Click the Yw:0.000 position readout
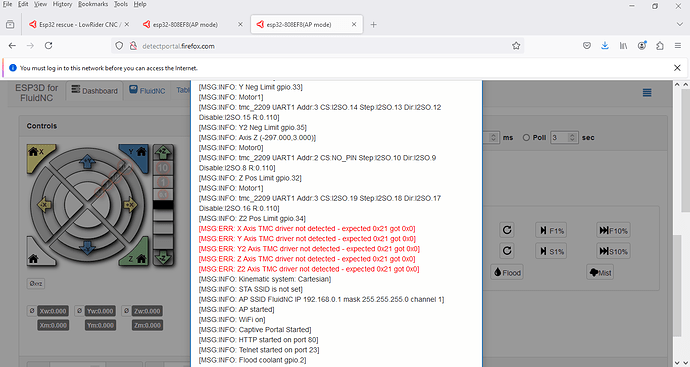This screenshot has height=367, width=690. click(100, 311)
